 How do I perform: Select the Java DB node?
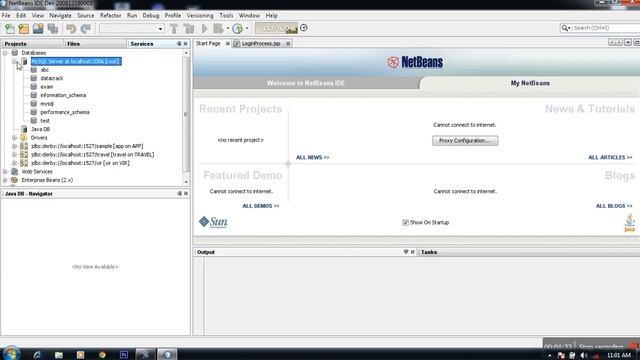point(40,129)
